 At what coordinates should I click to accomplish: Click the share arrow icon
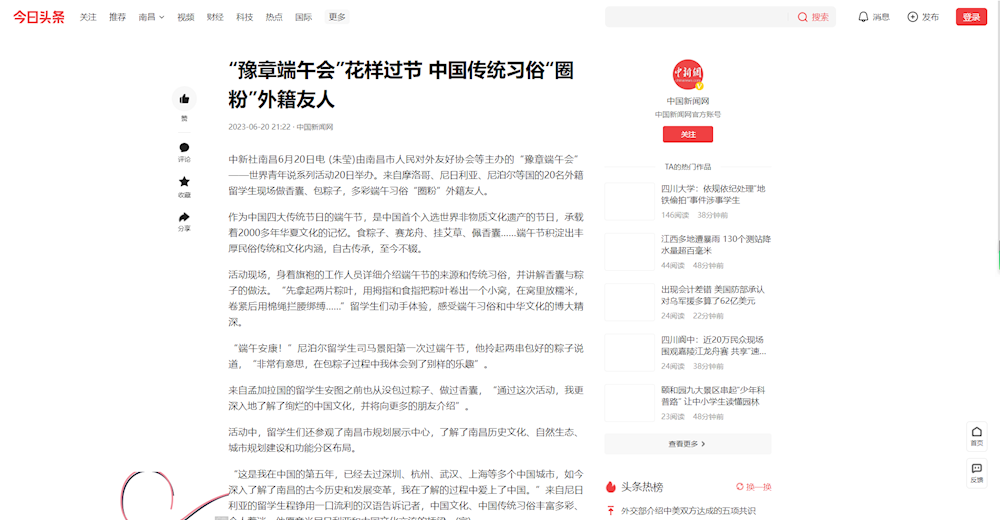[x=184, y=217]
